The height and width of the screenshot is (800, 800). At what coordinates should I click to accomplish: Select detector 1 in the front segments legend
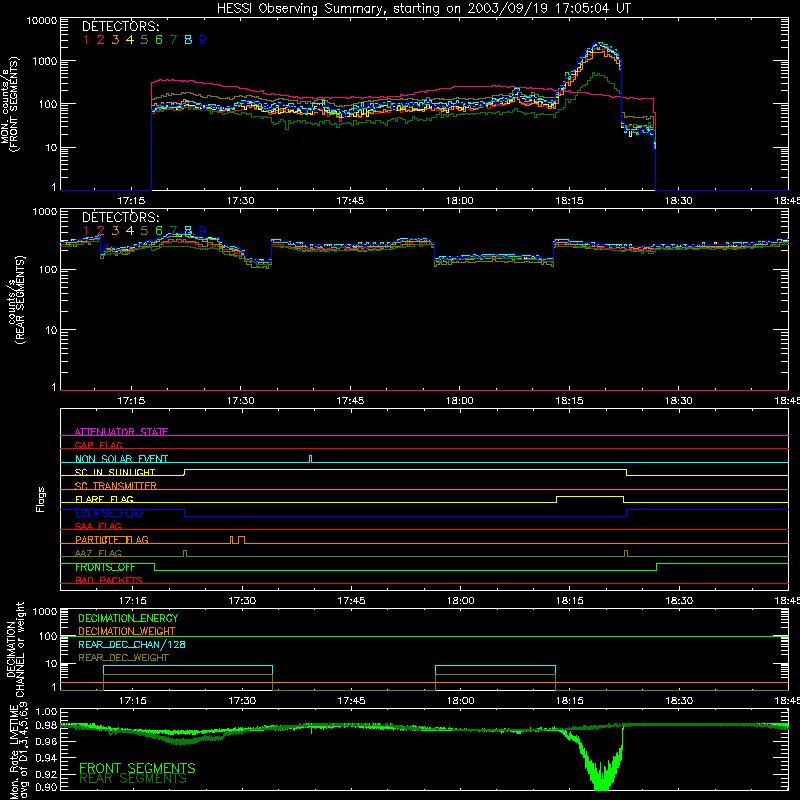(86, 40)
